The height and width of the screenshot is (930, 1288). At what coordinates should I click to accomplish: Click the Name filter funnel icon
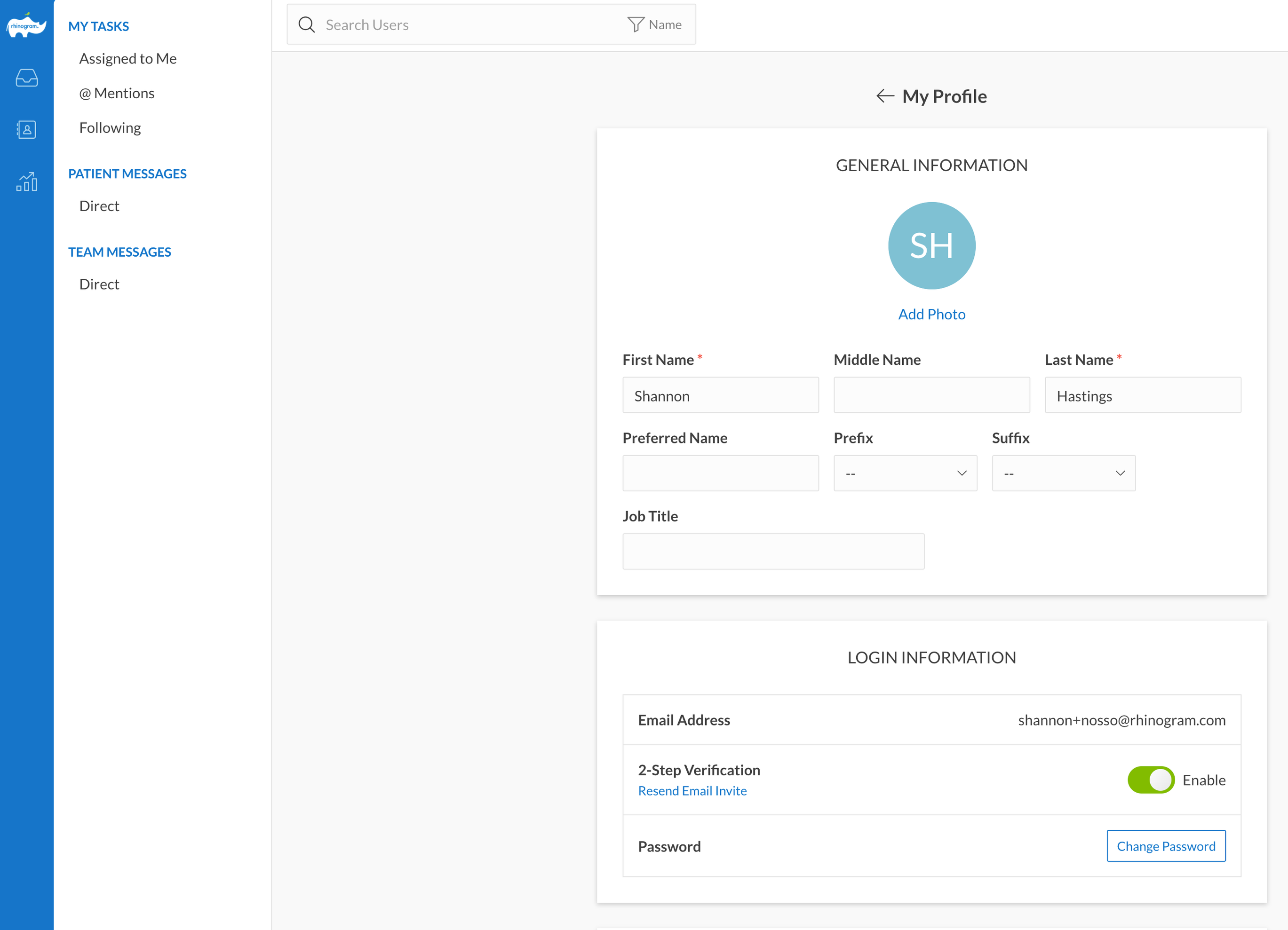pyautogui.click(x=636, y=25)
